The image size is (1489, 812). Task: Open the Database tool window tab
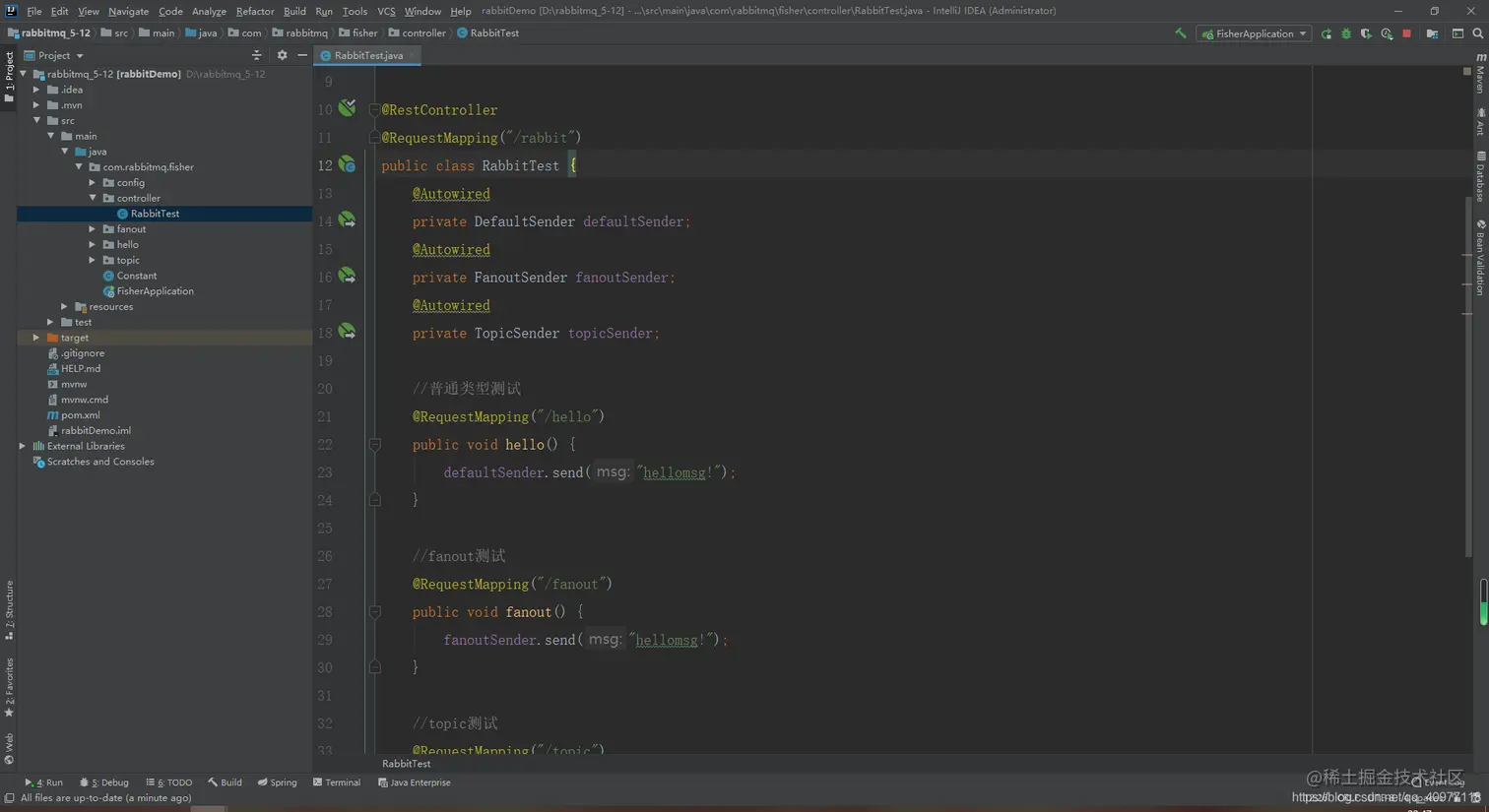tap(1480, 177)
